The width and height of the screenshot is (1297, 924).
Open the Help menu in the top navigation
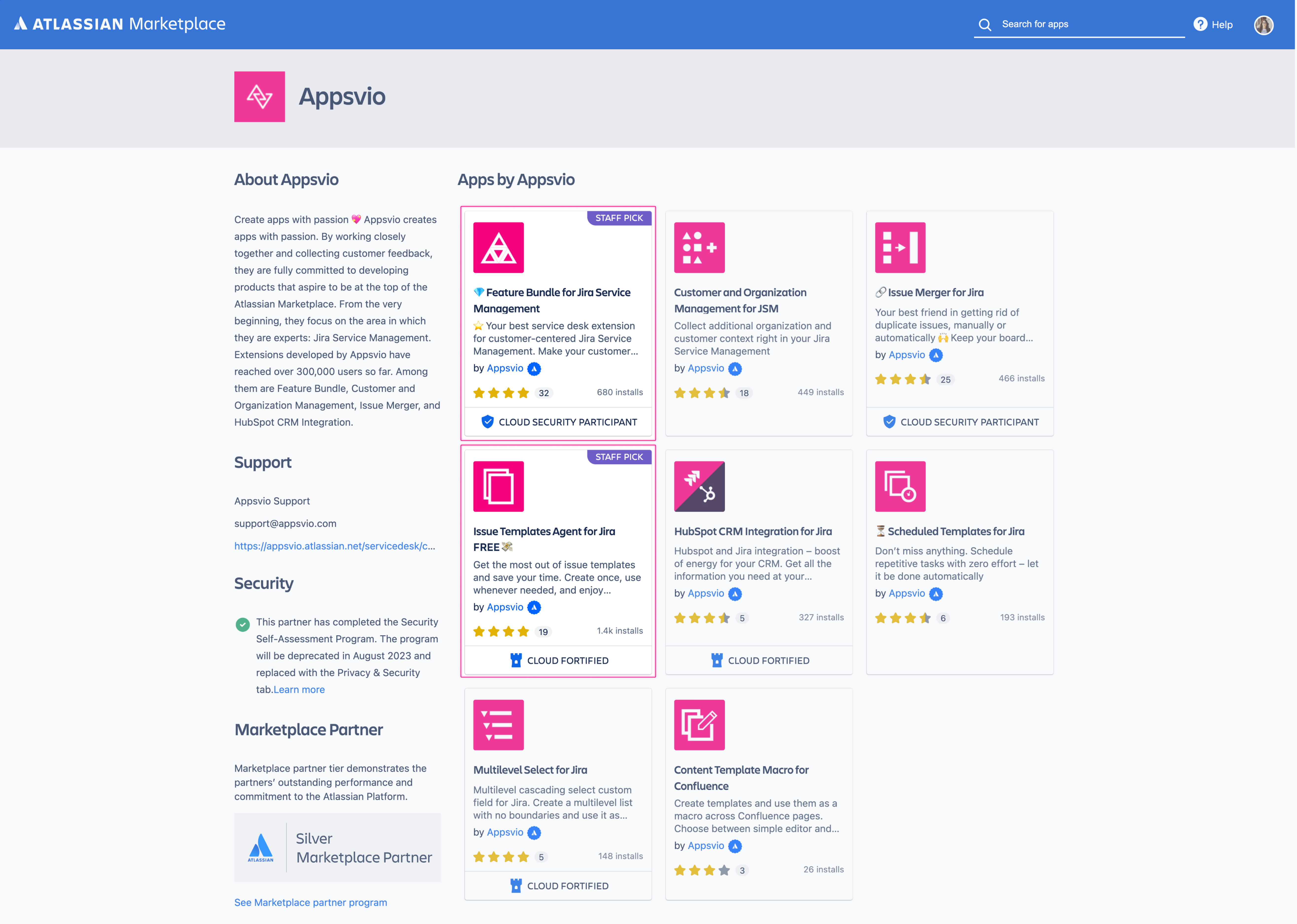coord(1213,24)
